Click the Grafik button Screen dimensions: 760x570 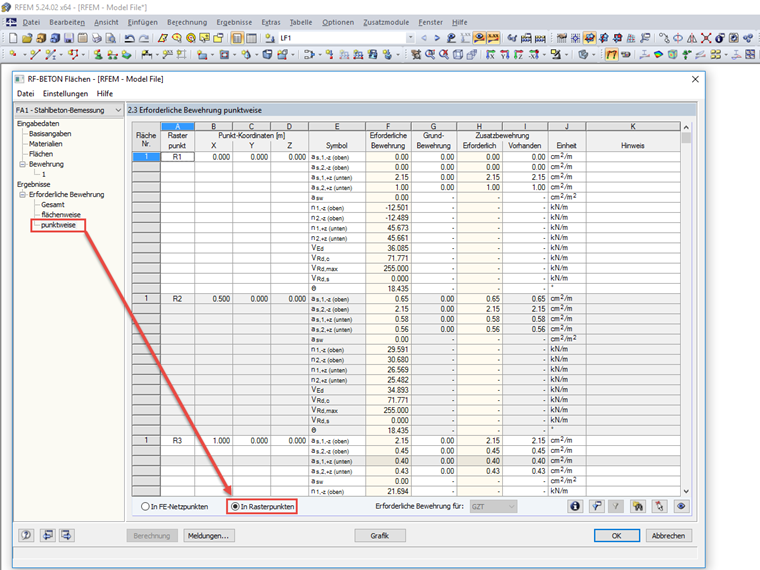380,536
